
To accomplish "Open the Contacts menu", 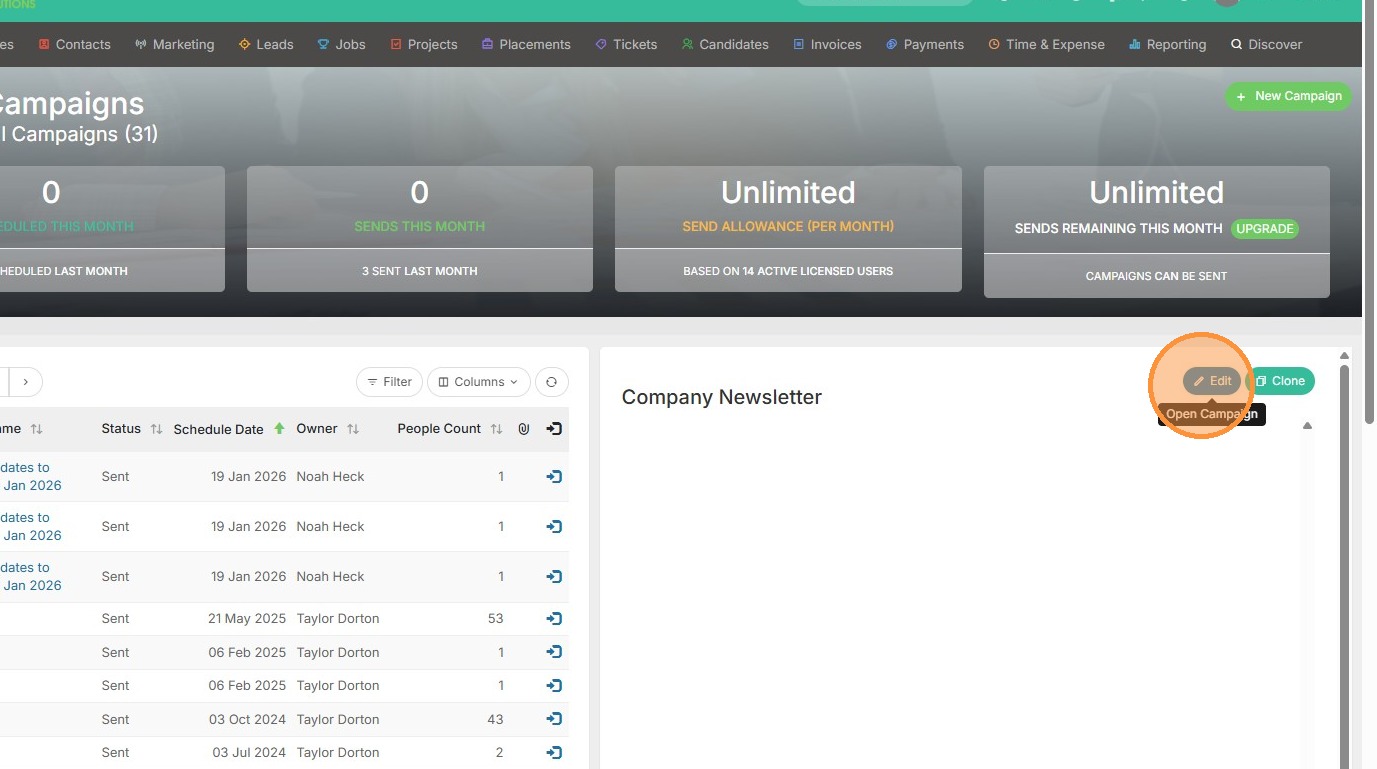I will [74, 44].
